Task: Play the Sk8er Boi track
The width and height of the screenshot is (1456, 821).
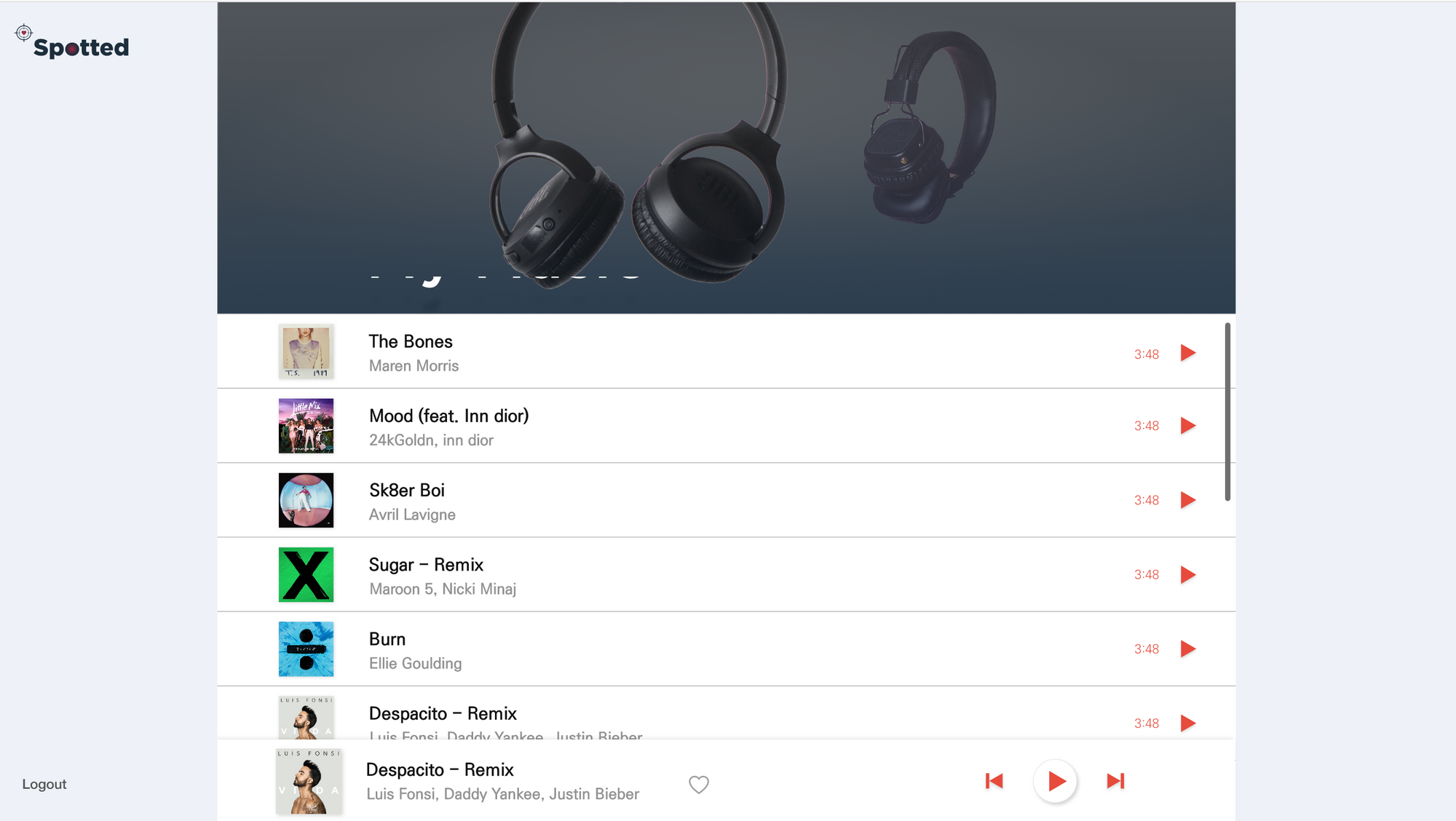Action: click(1188, 500)
